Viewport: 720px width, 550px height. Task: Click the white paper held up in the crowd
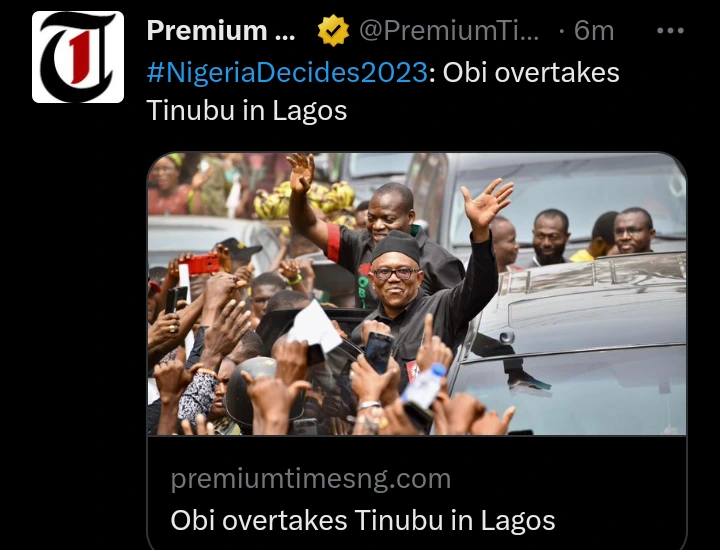click(315, 327)
